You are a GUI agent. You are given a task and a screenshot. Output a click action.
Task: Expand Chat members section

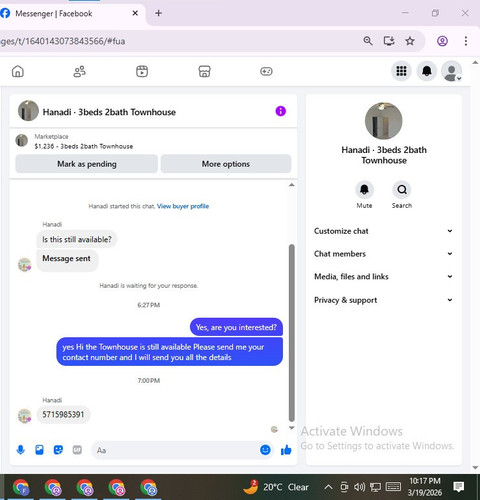coord(383,254)
